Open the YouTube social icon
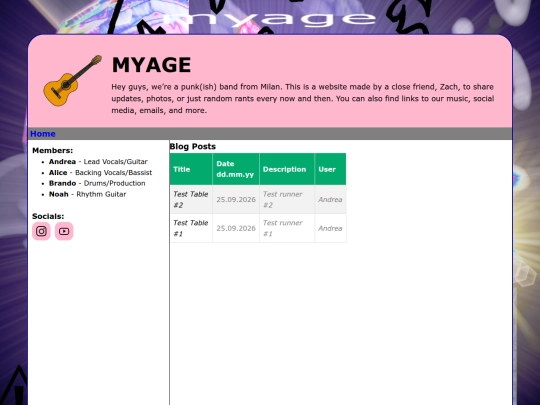This screenshot has width=540, height=405. click(x=64, y=231)
